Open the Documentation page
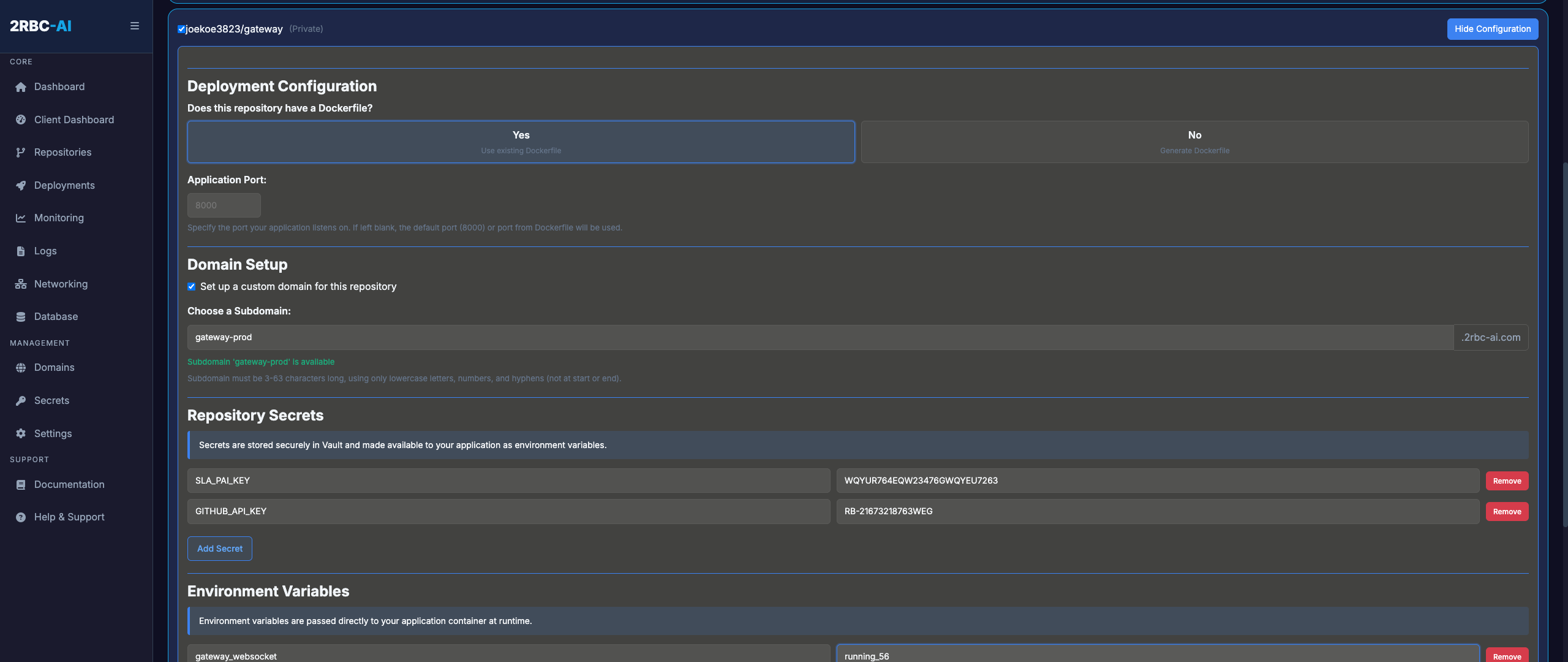The image size is (1568, 662). (69, 484)
